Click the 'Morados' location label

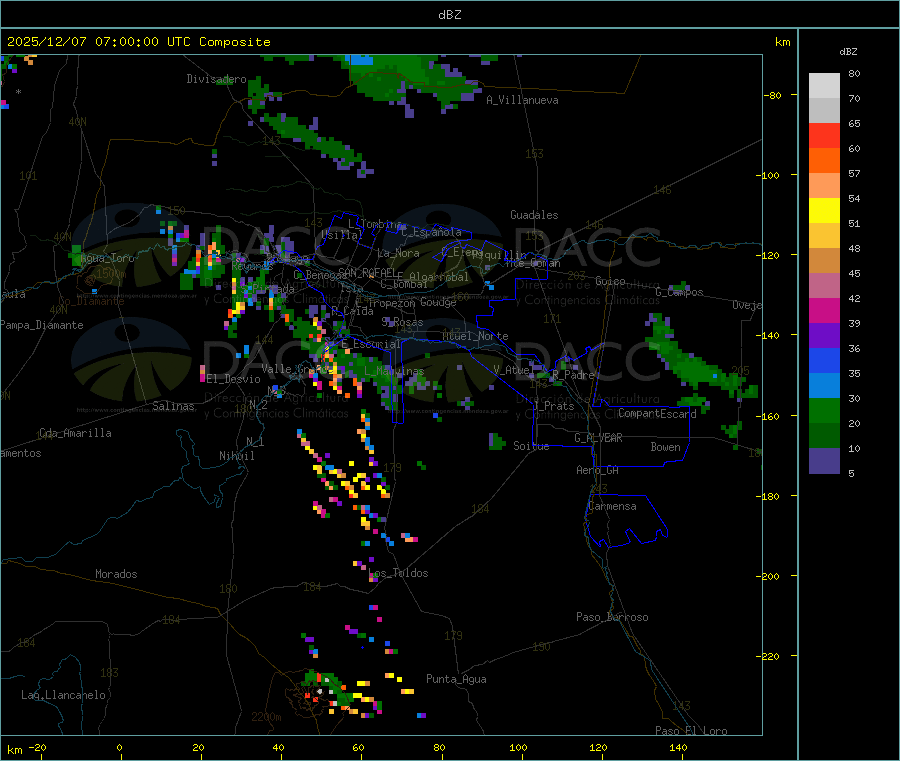[x=116, y=574]
